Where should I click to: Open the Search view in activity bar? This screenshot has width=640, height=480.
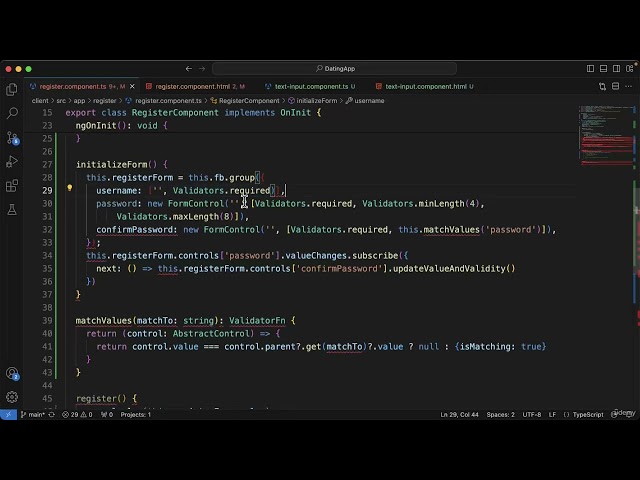point(12,113)
